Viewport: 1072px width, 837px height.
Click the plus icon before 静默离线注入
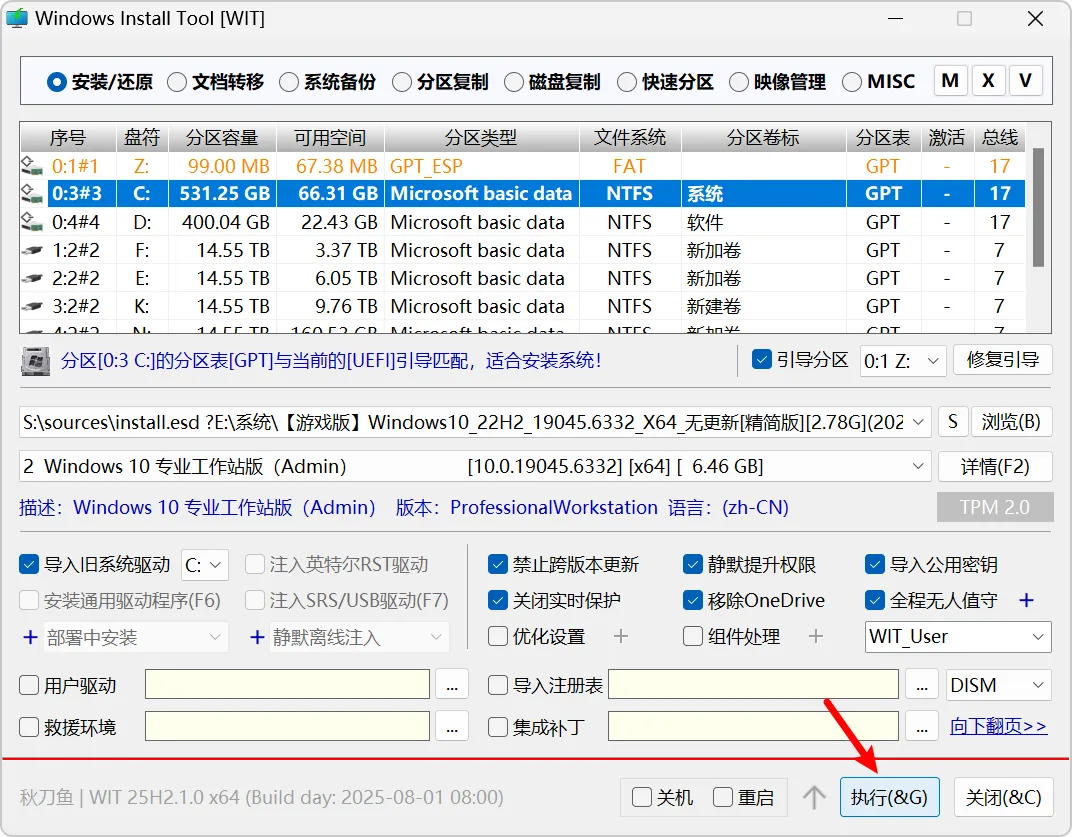257,637
